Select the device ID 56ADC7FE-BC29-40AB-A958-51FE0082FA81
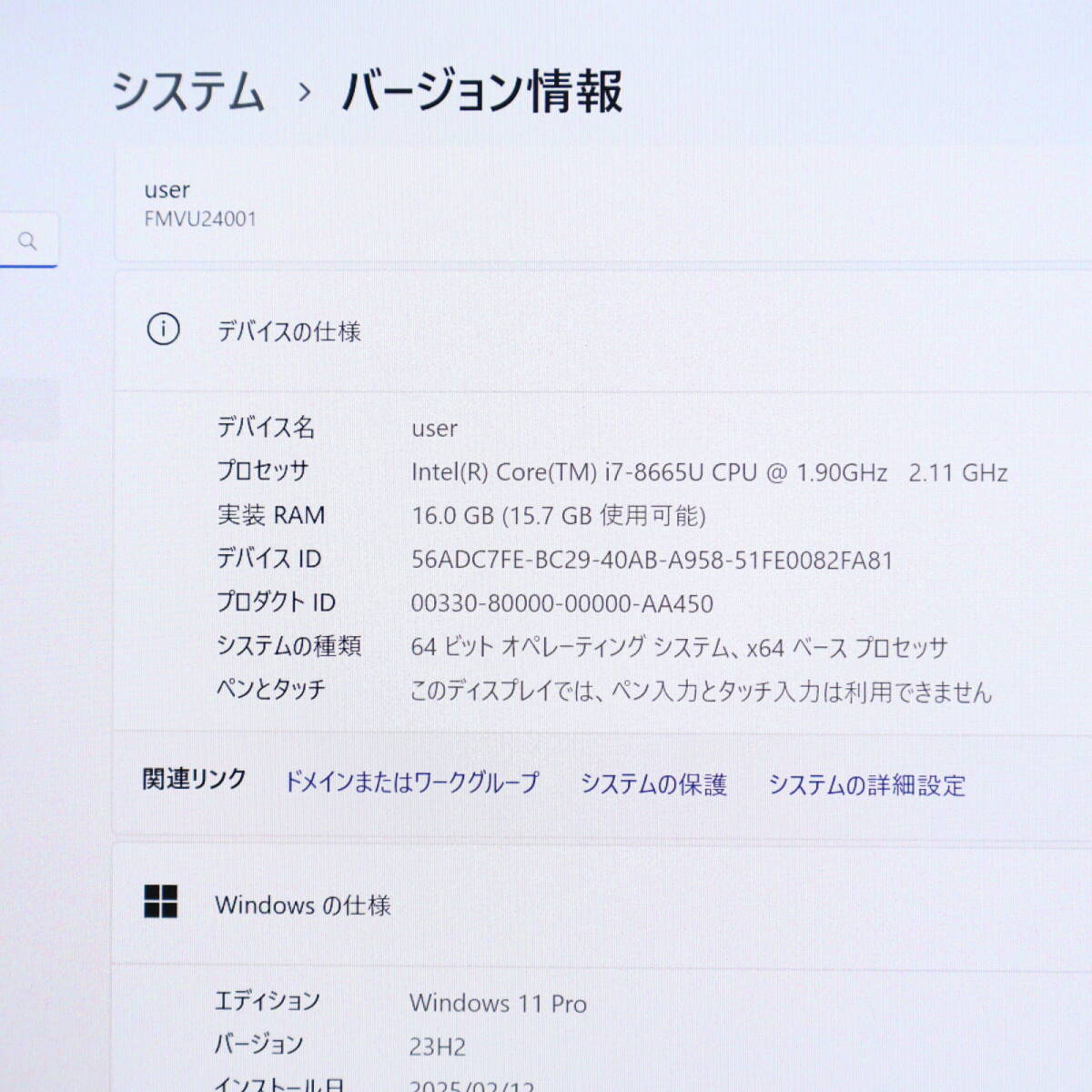The image size is (1092, 1092). pos(652,560)
